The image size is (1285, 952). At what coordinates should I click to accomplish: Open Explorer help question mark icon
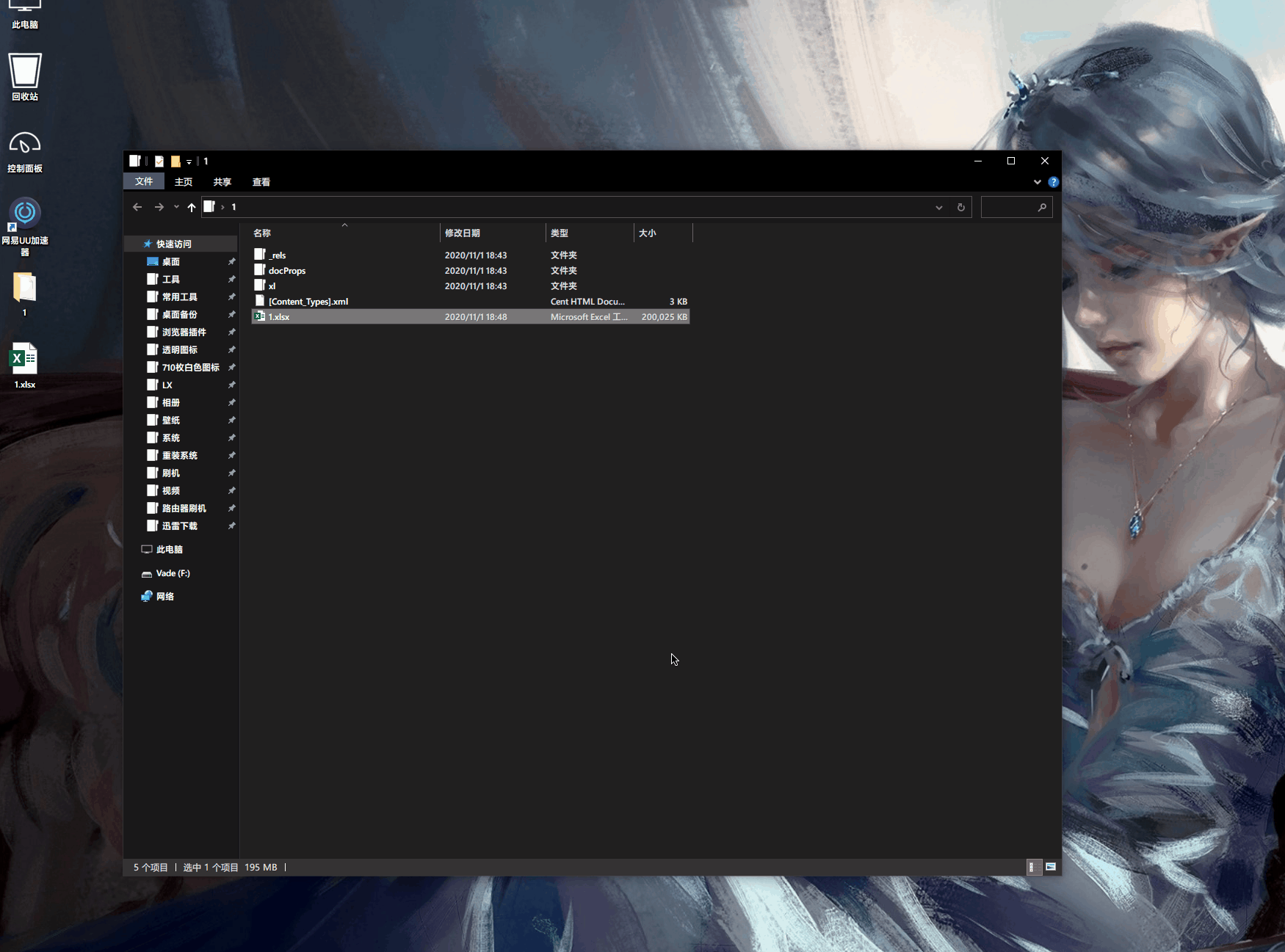[1053, 182]
